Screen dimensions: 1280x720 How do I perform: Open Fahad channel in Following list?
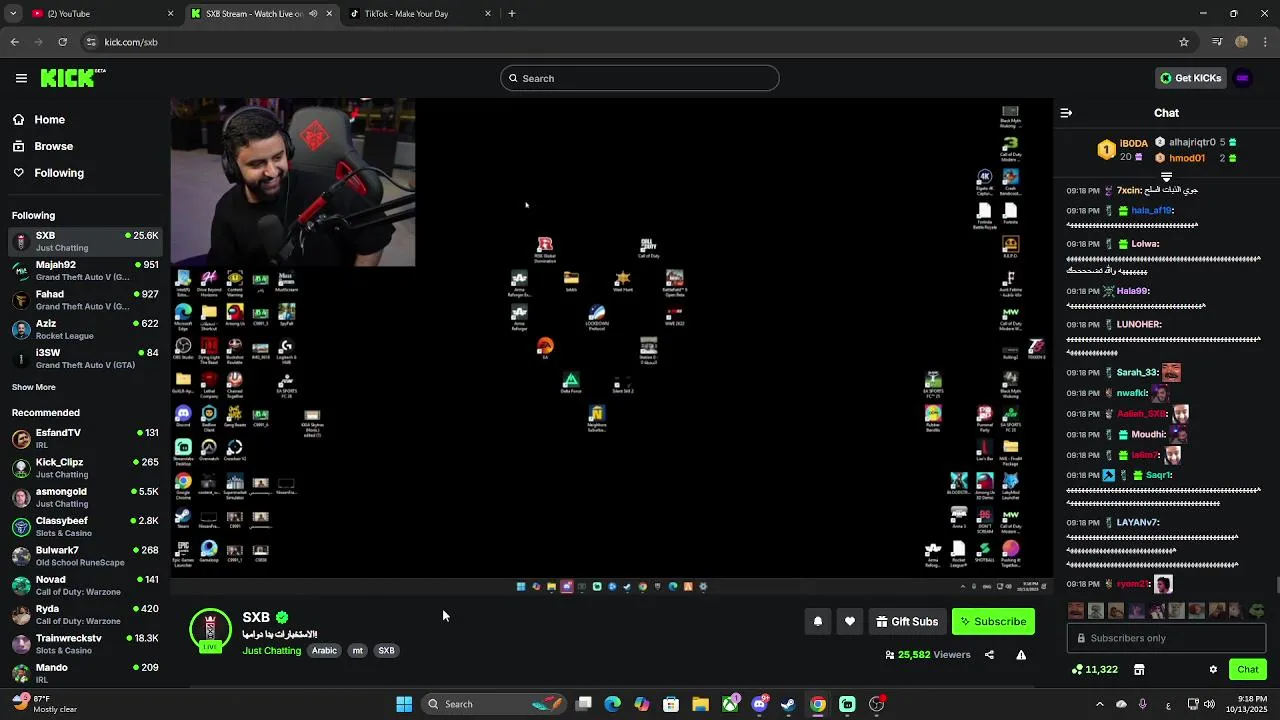click(x=85, y=300)
